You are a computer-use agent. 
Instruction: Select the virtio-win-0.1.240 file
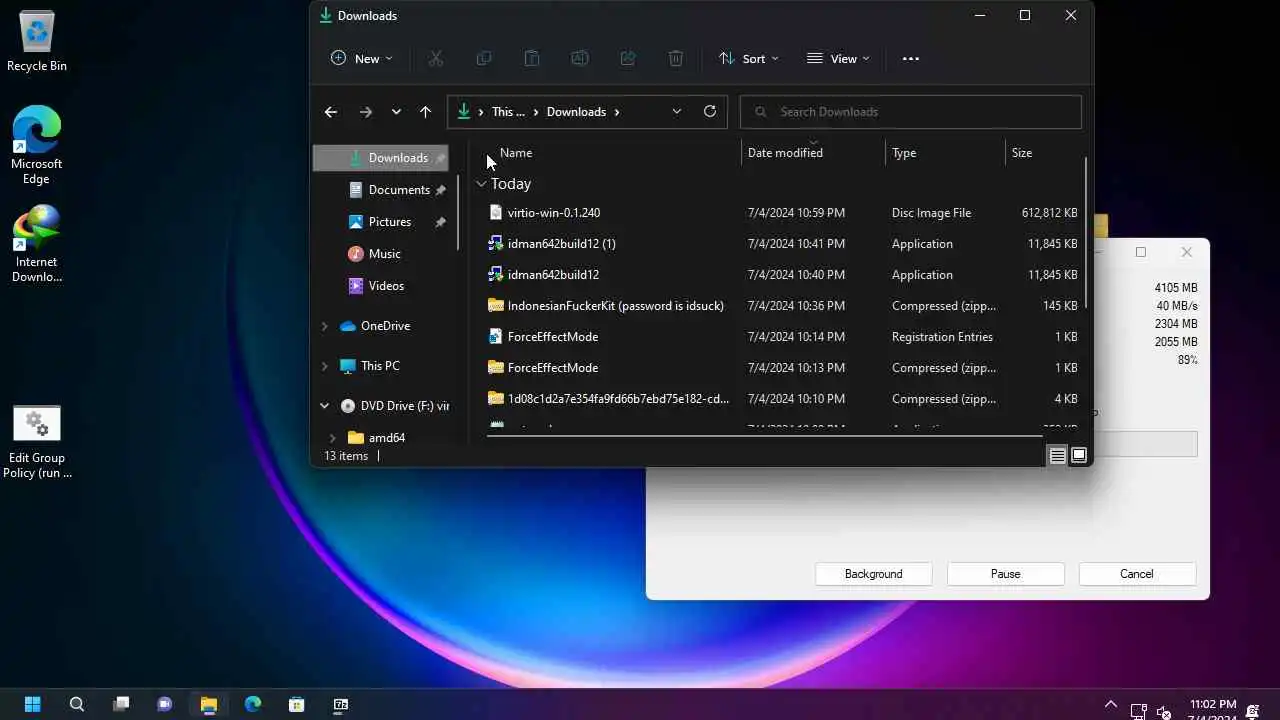tap(782, 213)
